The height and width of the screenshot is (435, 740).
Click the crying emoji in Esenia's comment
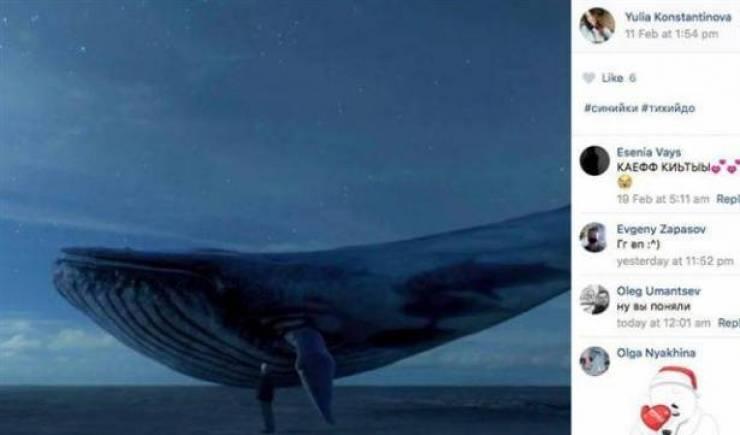click(624, 182)
